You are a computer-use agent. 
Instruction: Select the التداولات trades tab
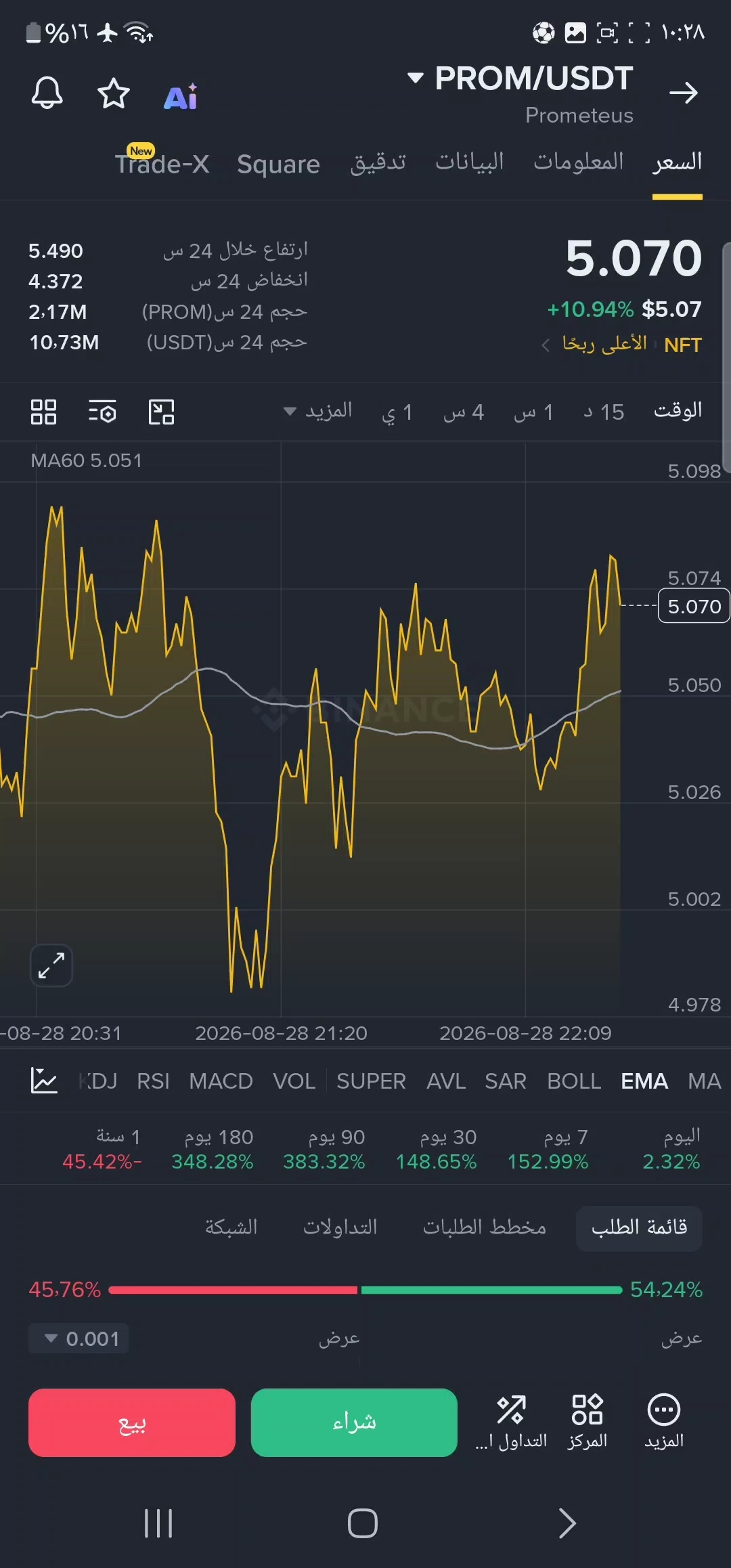pos(340,1227)
